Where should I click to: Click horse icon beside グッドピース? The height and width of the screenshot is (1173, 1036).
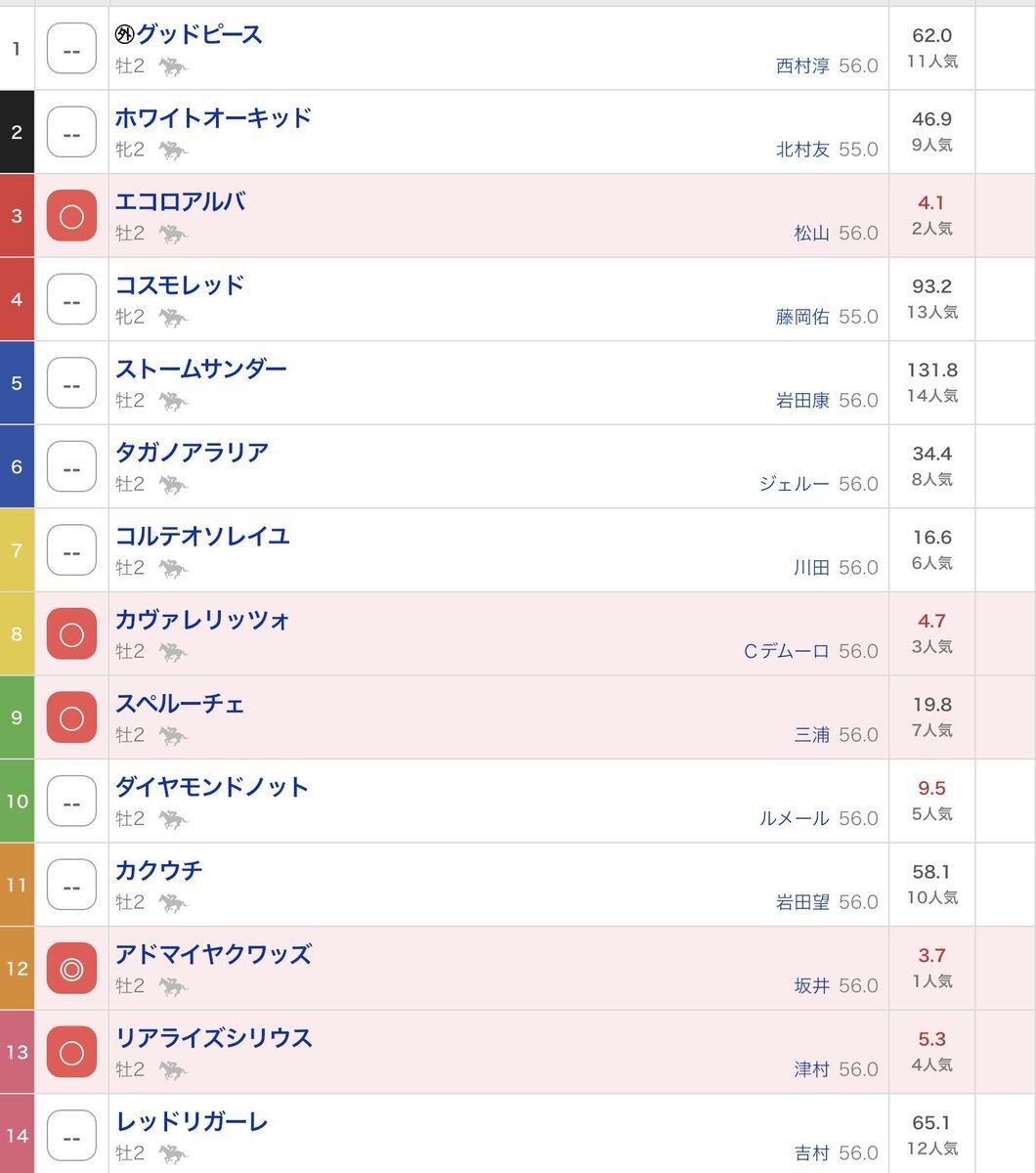(x=173, y=66)
